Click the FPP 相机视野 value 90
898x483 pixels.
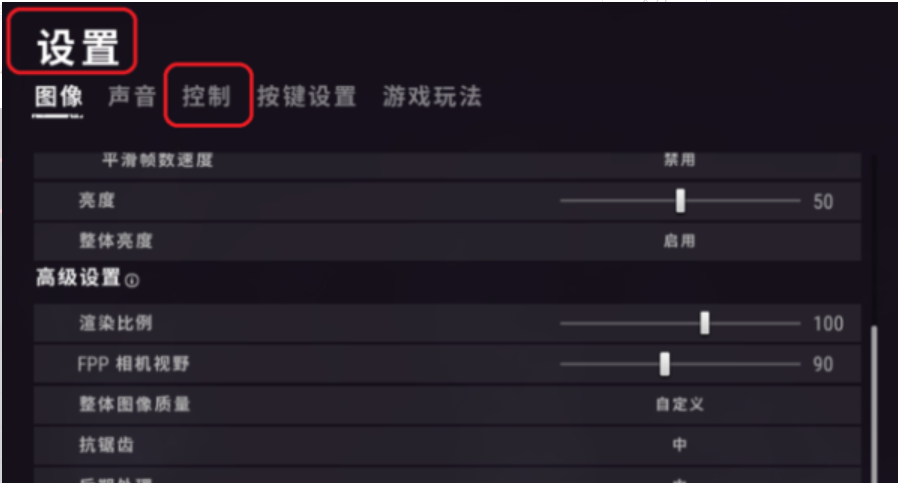click(x=823, y=364)
